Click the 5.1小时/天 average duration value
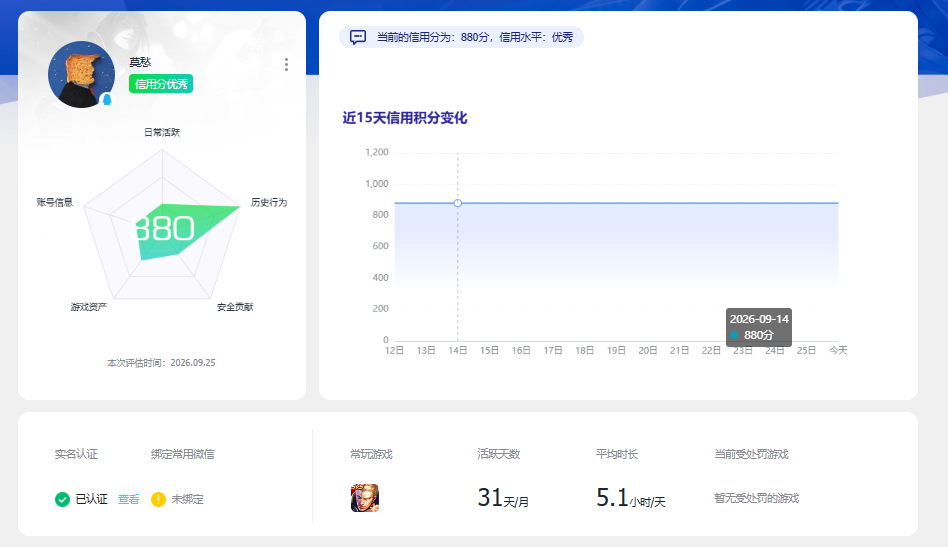This screenshot has width=948, height=547. coord(631,498)
